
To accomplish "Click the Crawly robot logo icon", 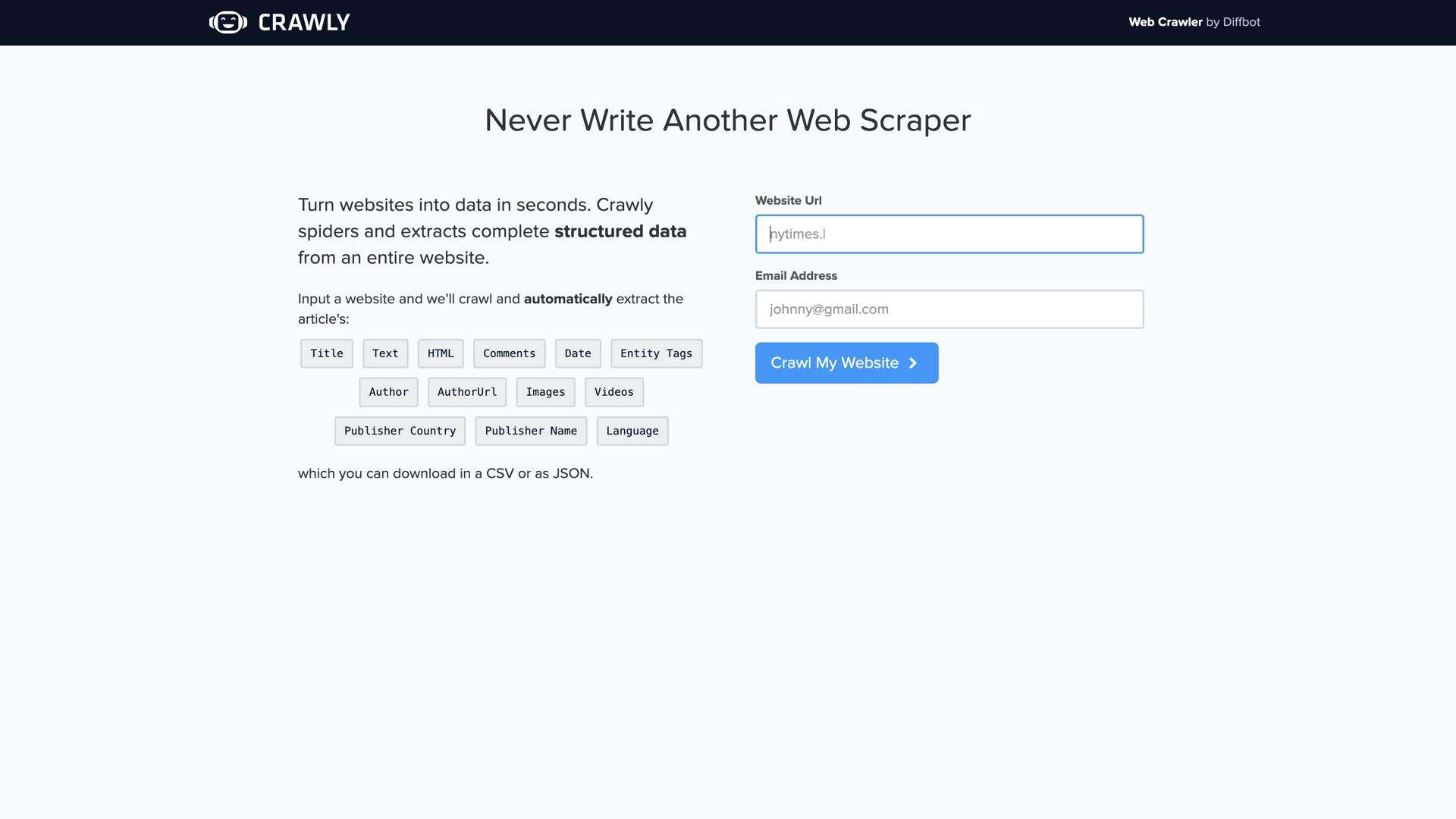I will click(x=227, y=22).
